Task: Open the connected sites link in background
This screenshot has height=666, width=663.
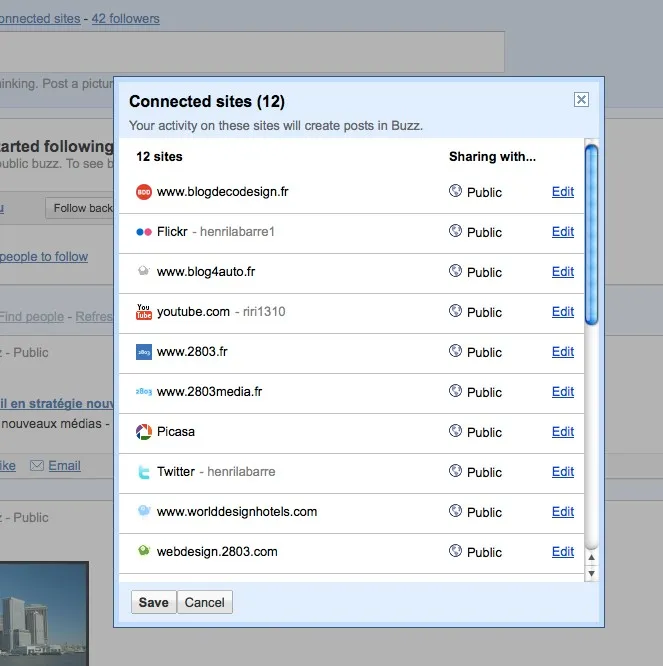Action: tap(40, 19)
